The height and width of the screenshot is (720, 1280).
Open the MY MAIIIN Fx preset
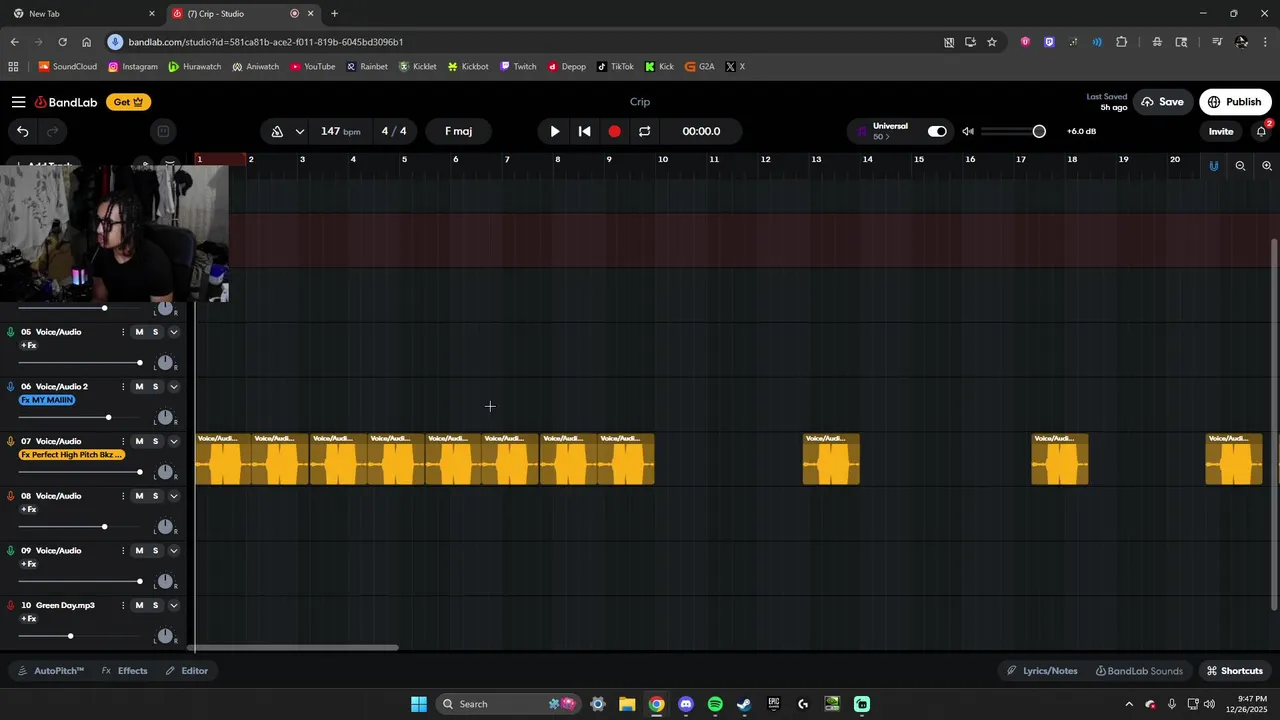47,400
